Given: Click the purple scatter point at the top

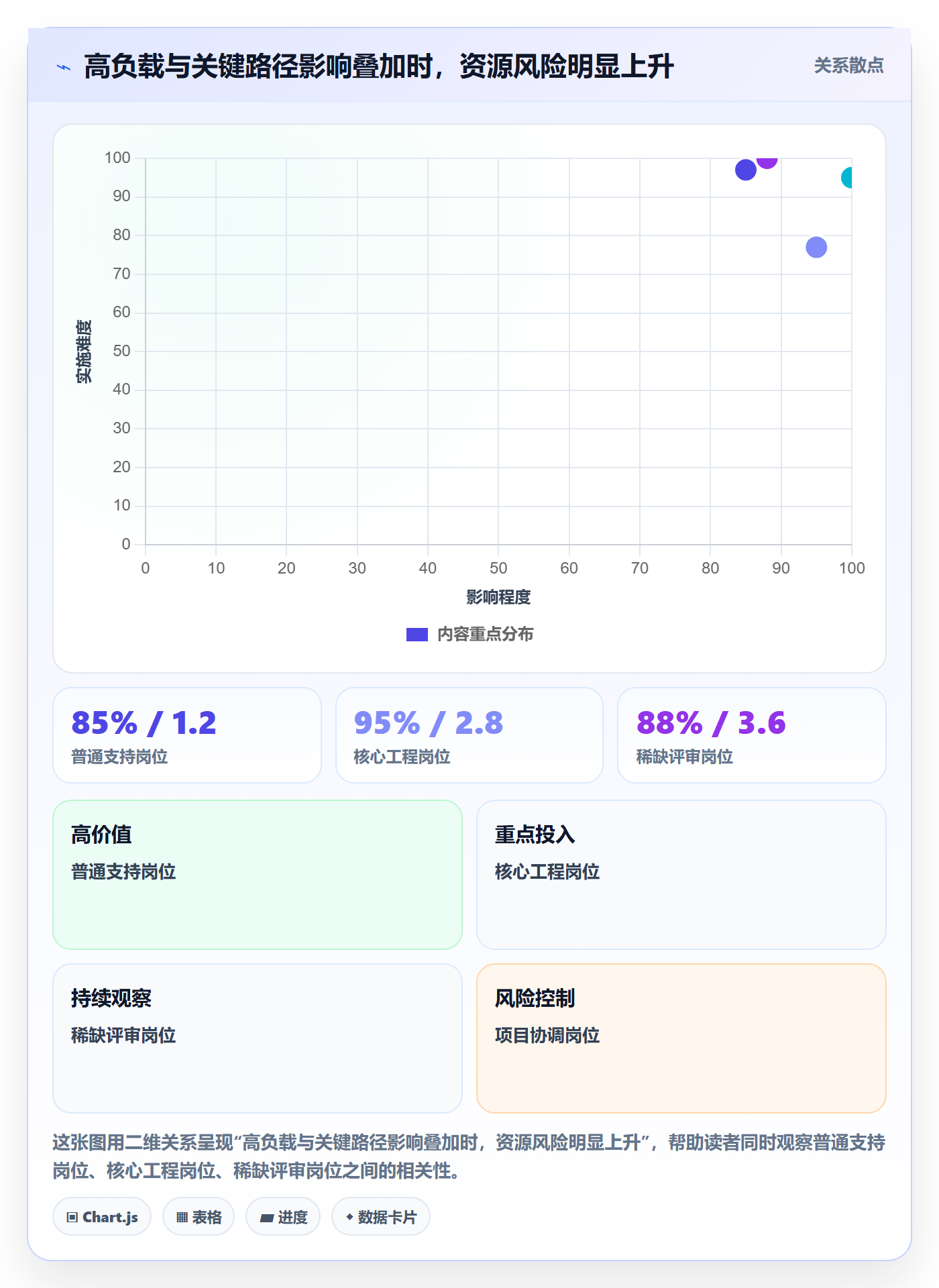Looking at the screenshot, I should point(767,162).
